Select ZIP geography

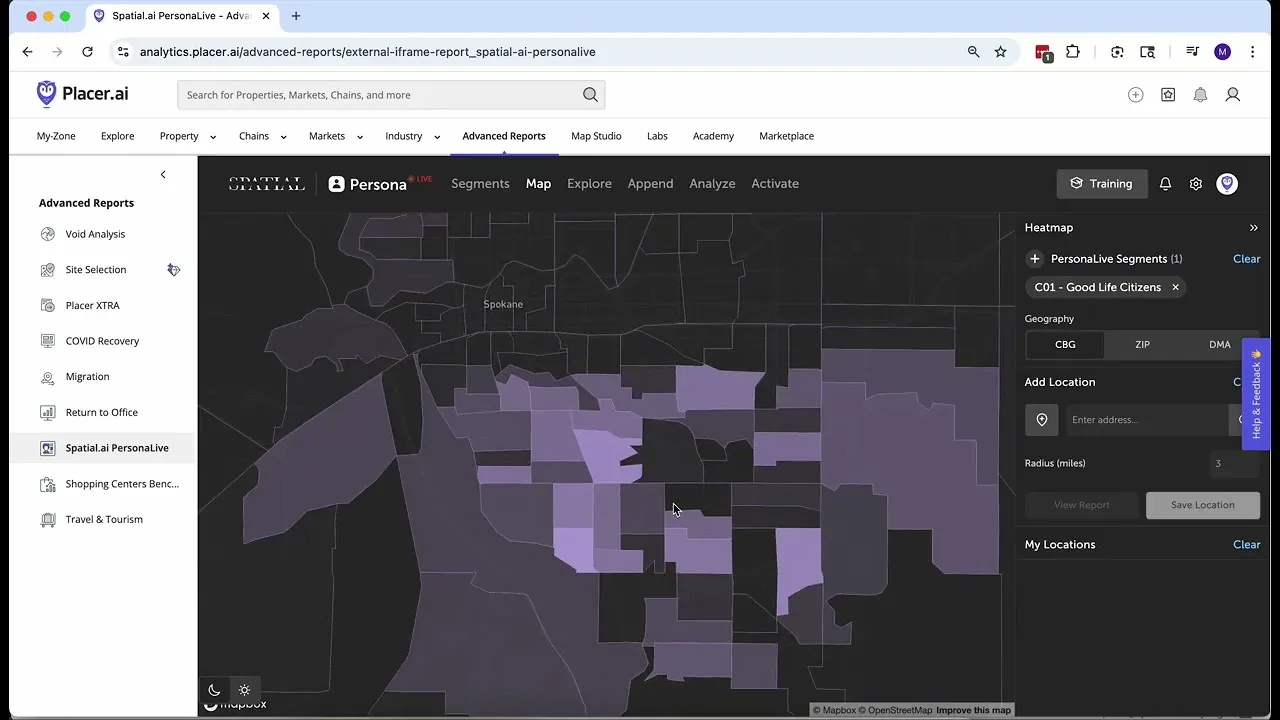1142,345
